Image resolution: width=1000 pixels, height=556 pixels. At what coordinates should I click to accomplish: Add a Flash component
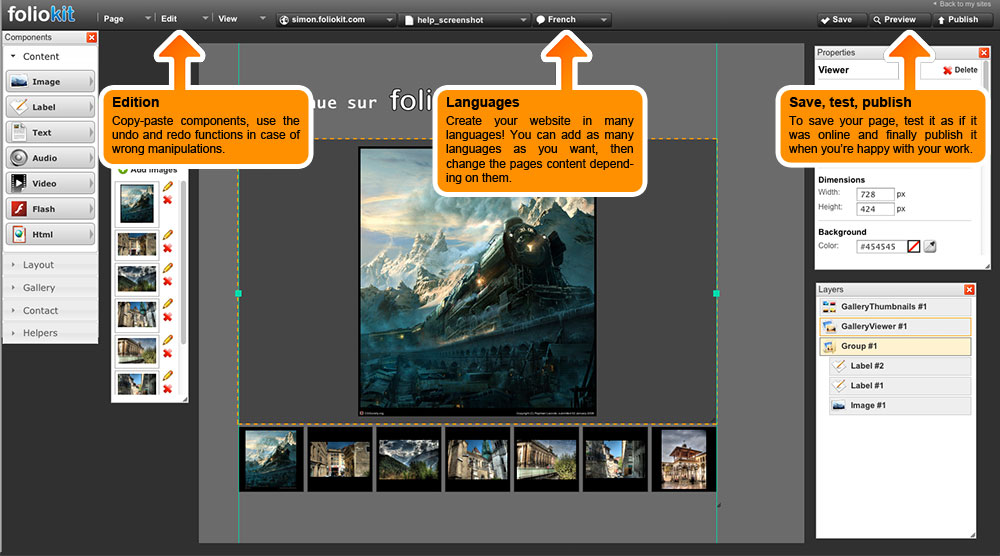(50, 209)
